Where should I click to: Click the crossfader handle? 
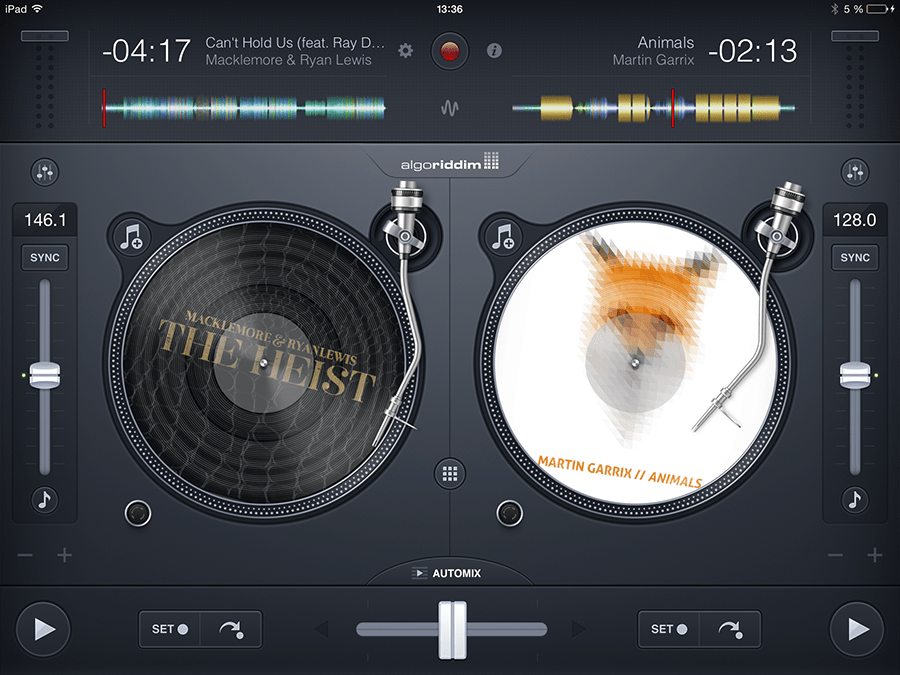[x=453, y=630]
